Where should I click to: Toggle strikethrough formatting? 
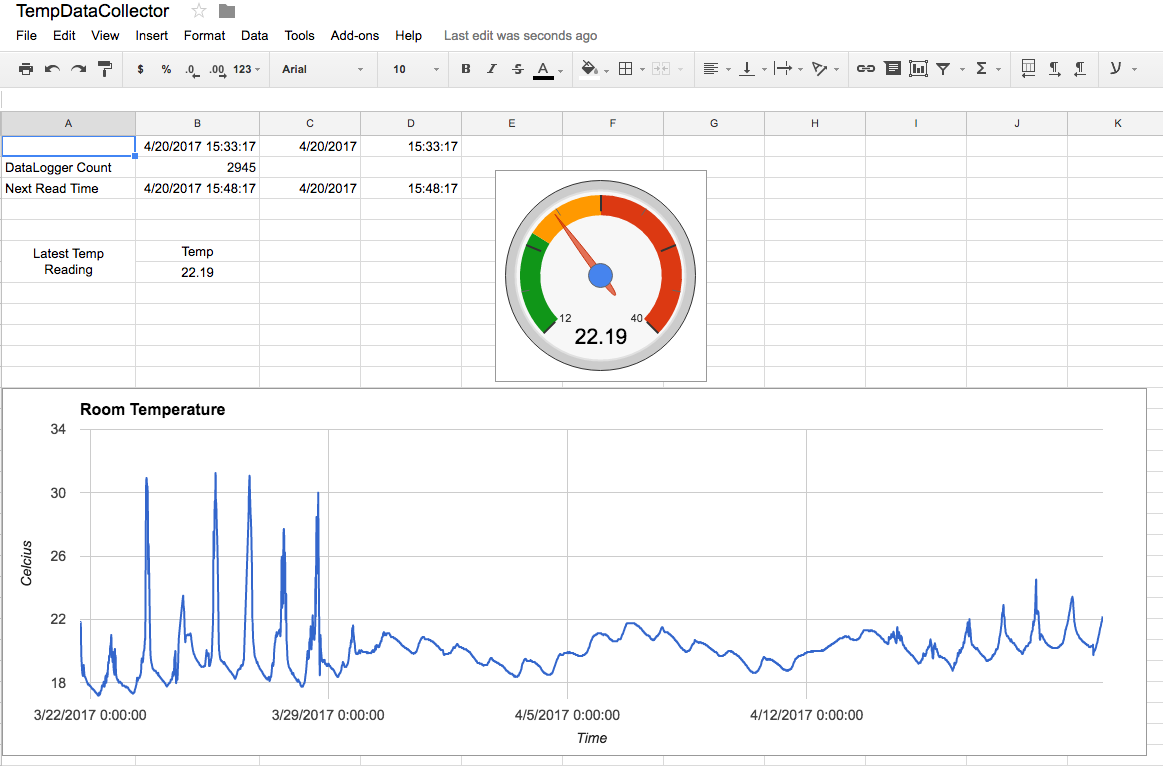(x=517, y=69)
